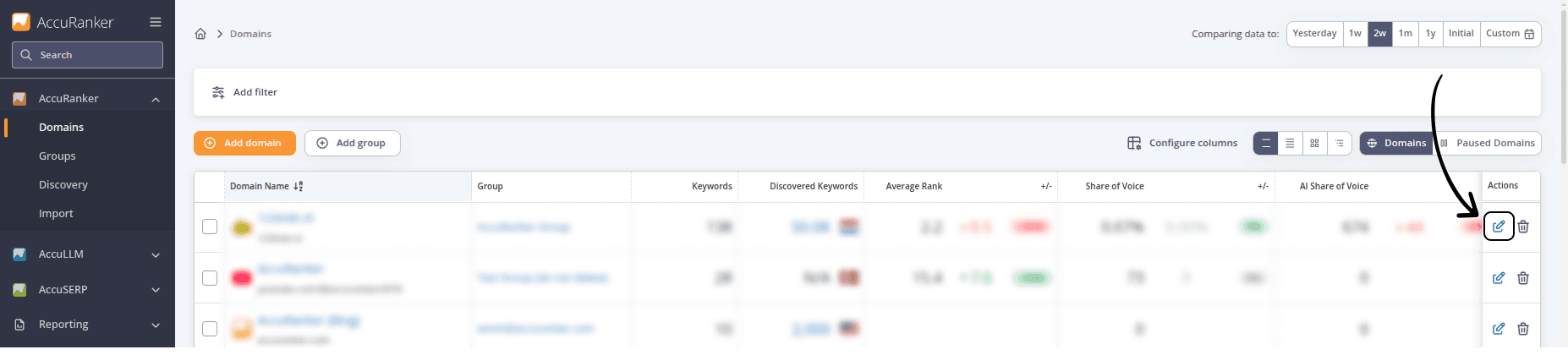Select the compact list view icon
Viewport: 1568px width, 355px height.
1290,144
